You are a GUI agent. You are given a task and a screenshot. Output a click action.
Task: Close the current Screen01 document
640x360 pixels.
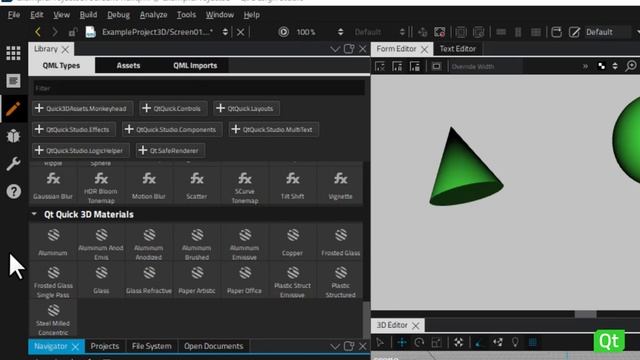click(240, 32)
